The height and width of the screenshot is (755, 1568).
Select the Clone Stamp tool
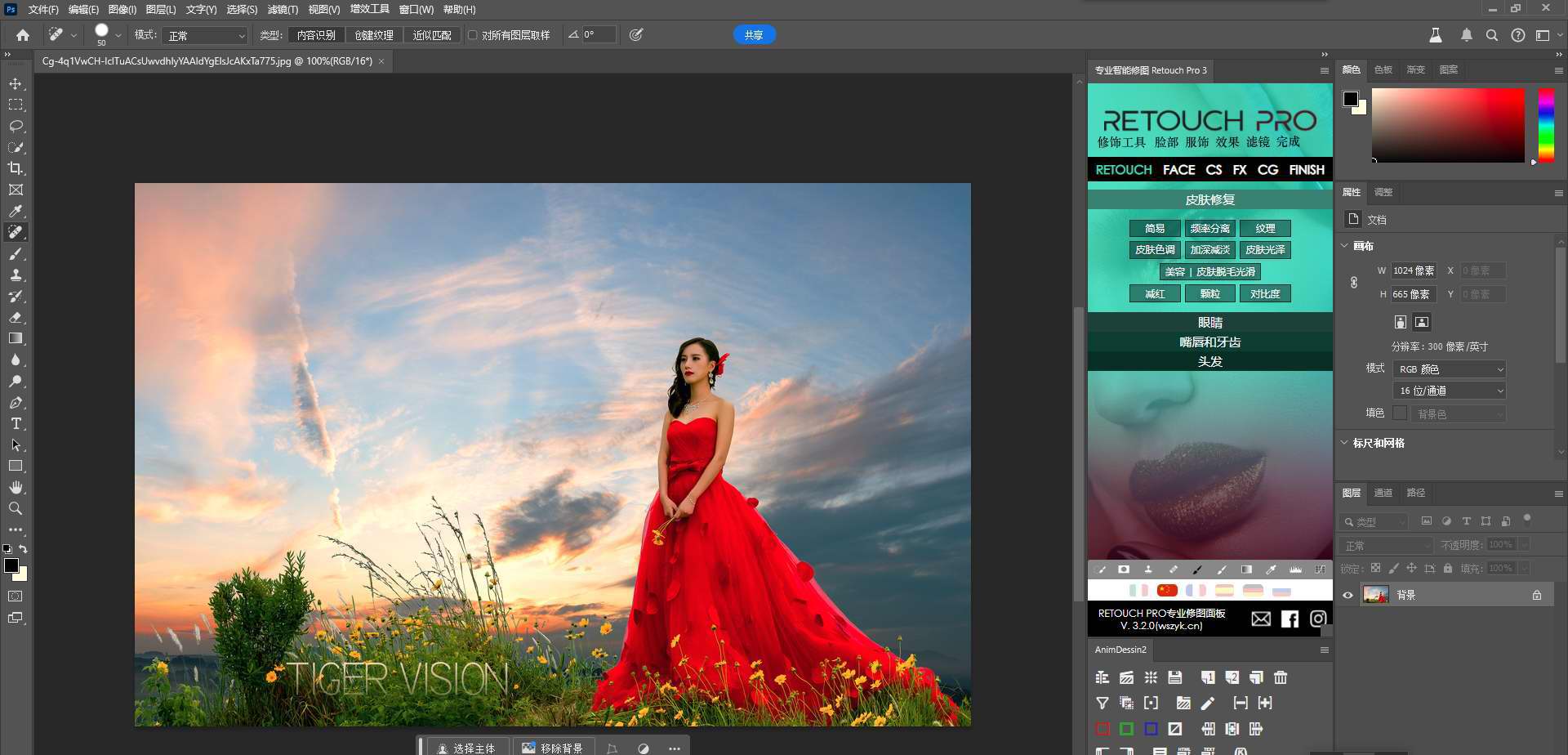click(16, 275)
